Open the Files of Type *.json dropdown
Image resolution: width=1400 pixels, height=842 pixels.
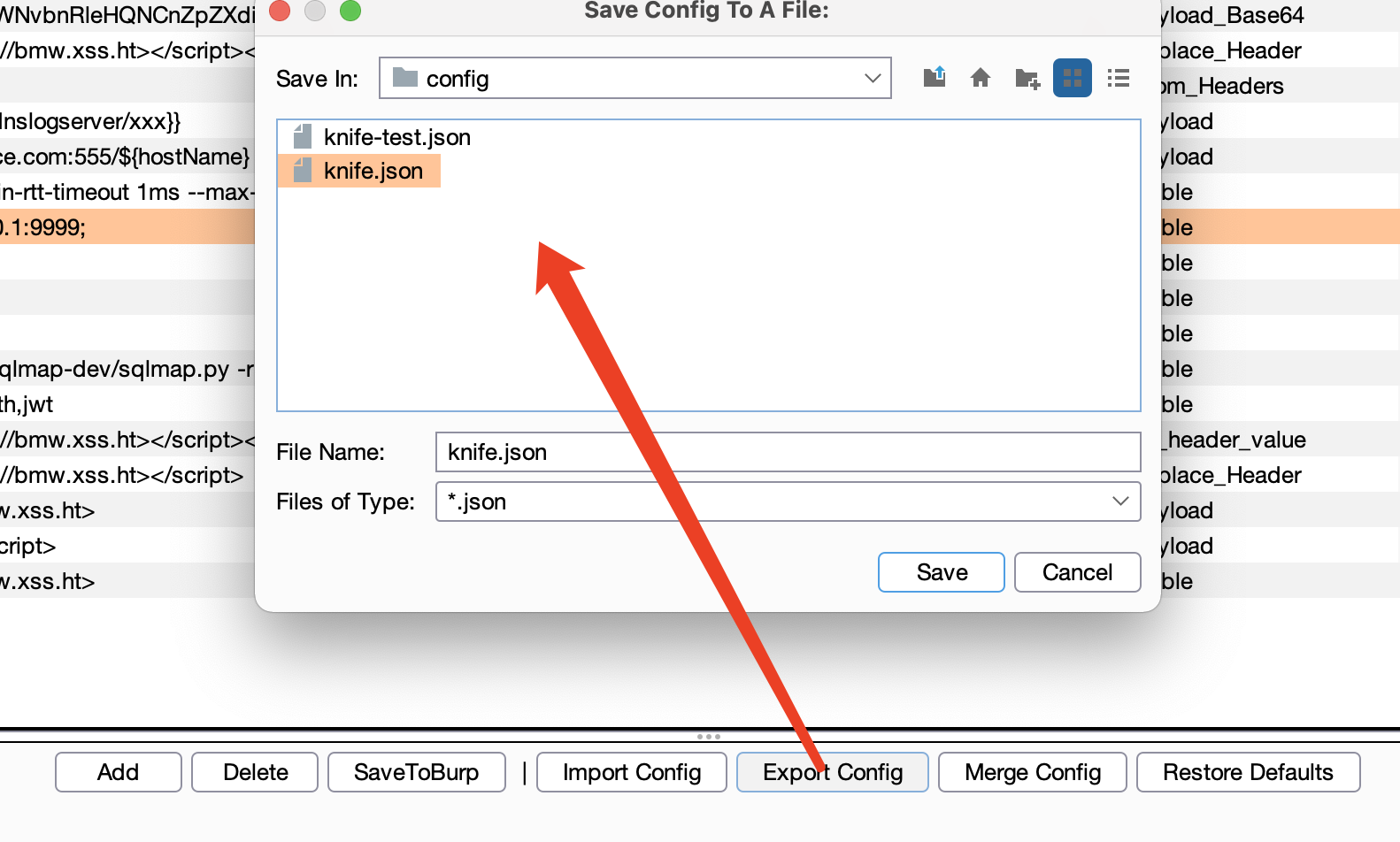tap(788, 501)
